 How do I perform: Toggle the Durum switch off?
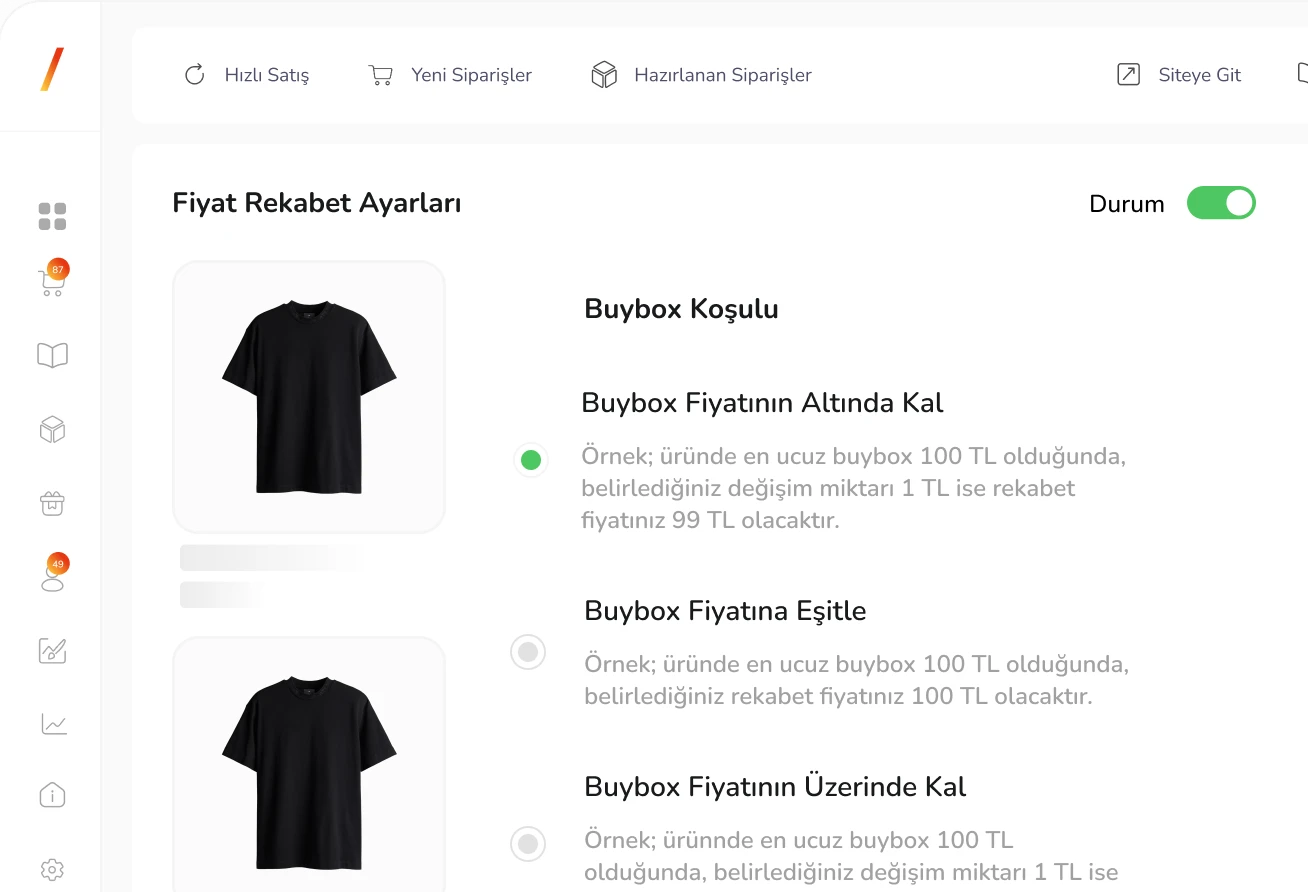1221,203
